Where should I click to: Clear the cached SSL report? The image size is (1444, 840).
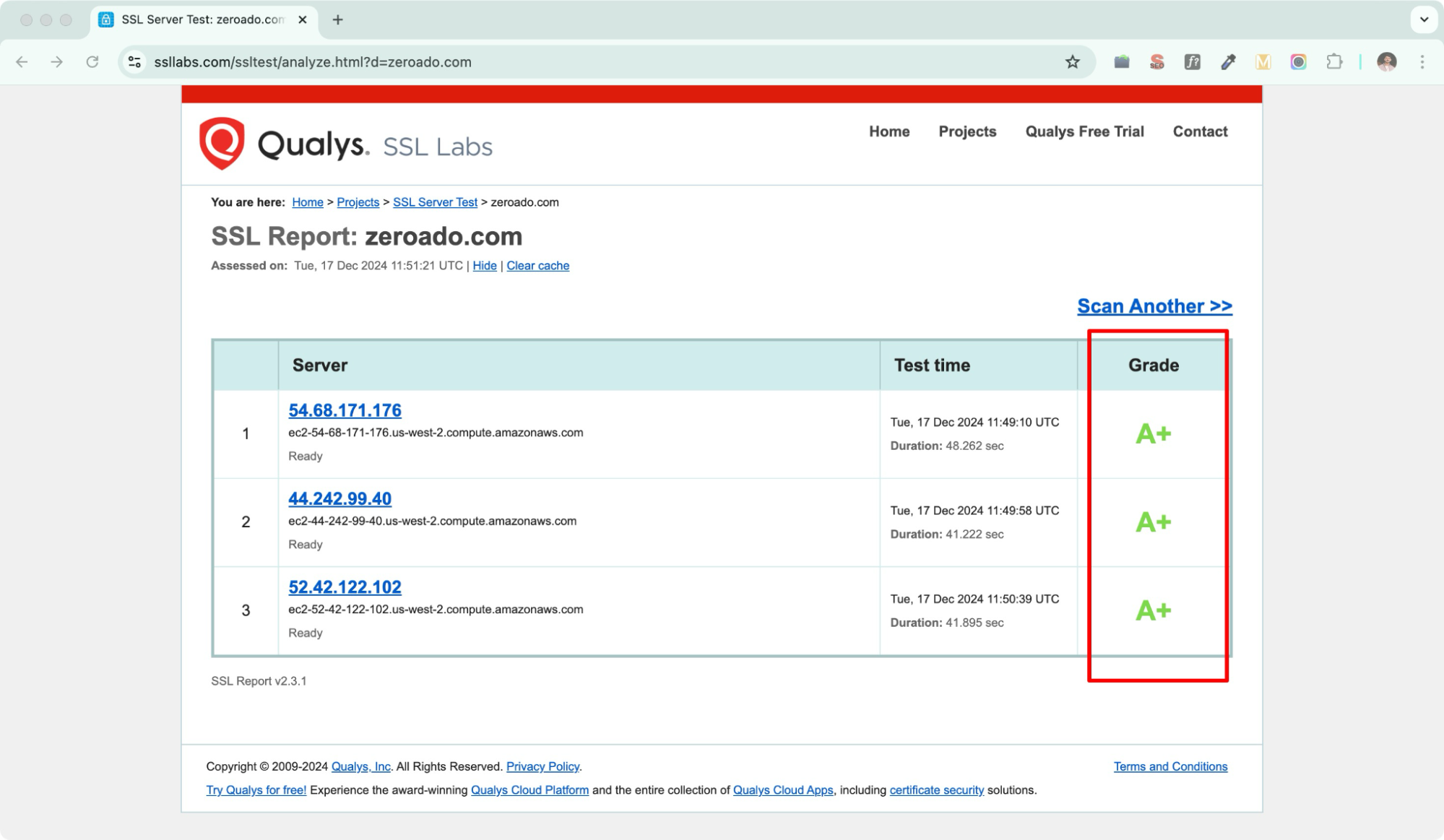[x=537, y=265]
